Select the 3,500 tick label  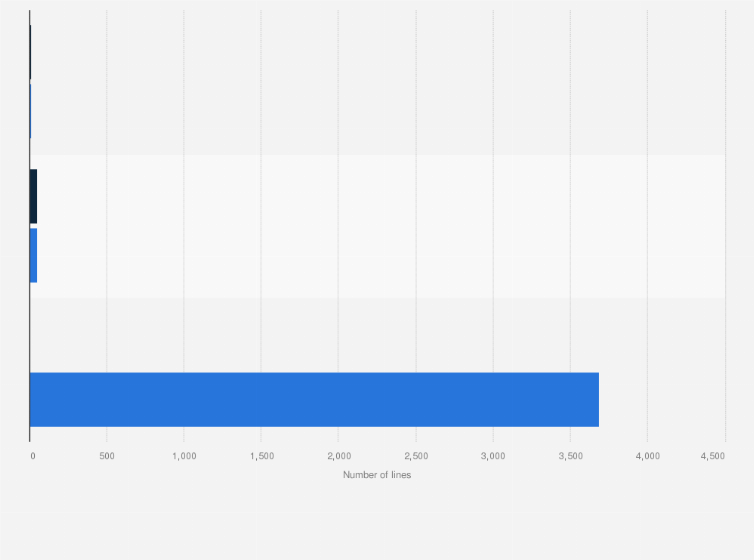pos(571,456)
